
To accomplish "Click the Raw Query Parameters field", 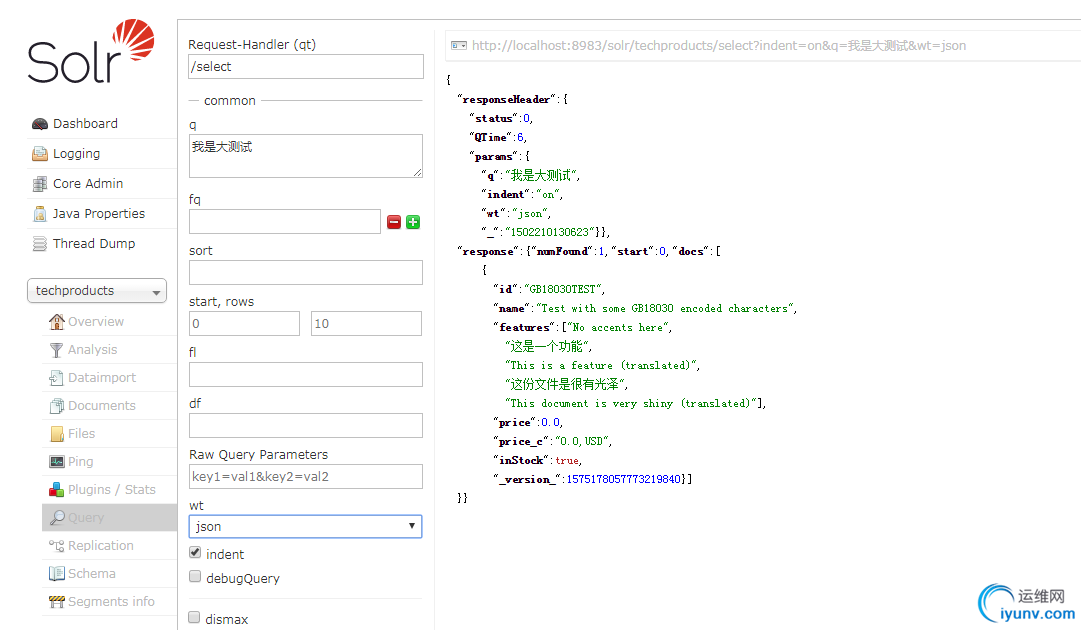I will (305, 476).
